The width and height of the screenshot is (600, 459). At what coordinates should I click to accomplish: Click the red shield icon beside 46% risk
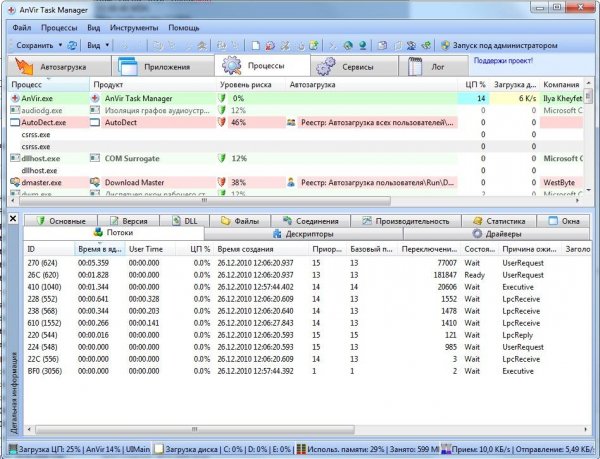(x=222, y=122)
